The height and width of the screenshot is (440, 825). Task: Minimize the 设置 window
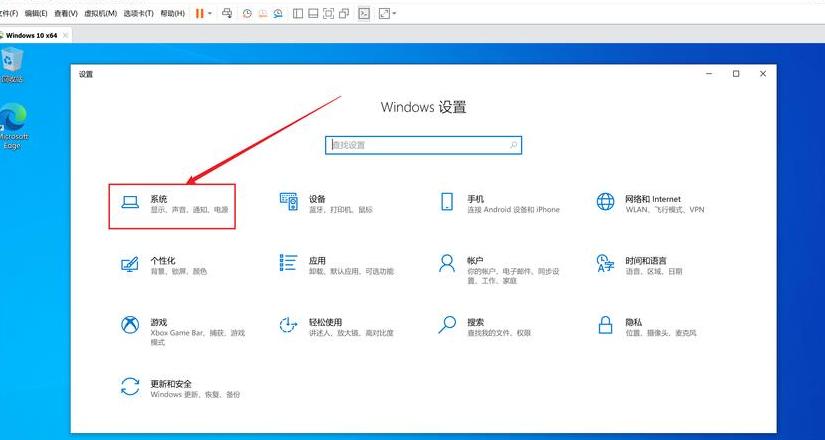[x=710, y=74]
